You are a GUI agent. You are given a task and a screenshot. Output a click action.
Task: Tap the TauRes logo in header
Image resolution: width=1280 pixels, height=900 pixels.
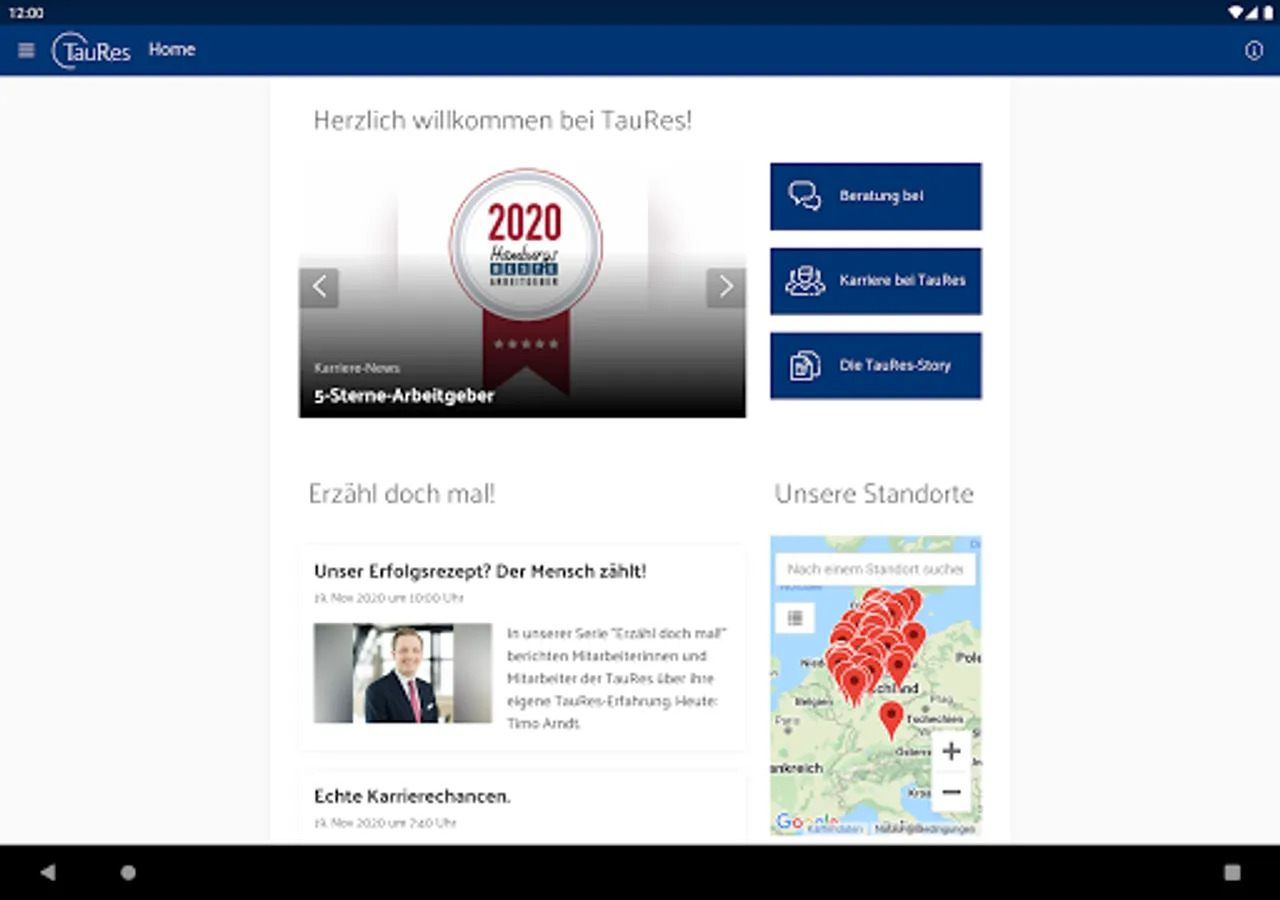point(91,50)
